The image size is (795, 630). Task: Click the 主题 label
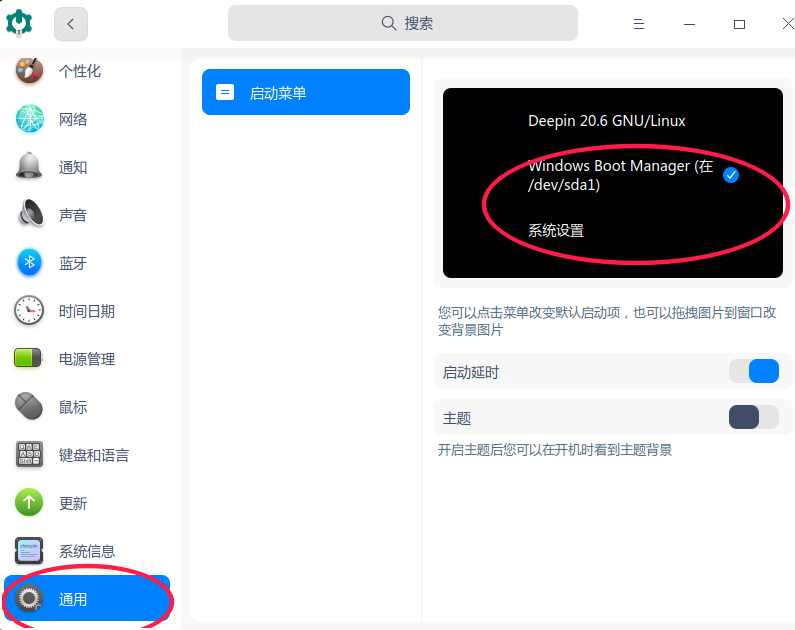point(457,418)
